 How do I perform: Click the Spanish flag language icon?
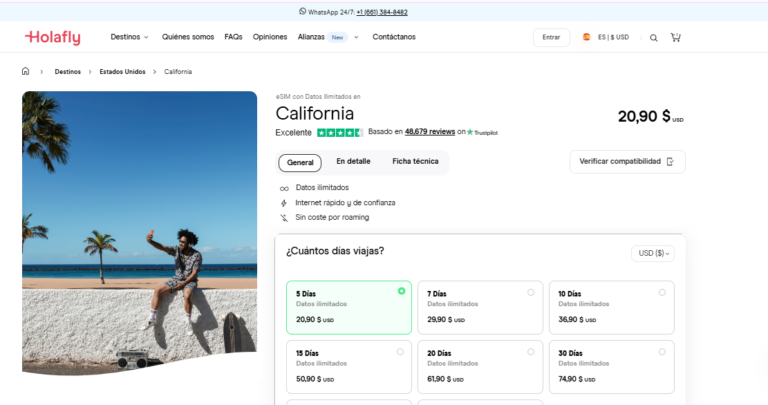coord(587,37)
